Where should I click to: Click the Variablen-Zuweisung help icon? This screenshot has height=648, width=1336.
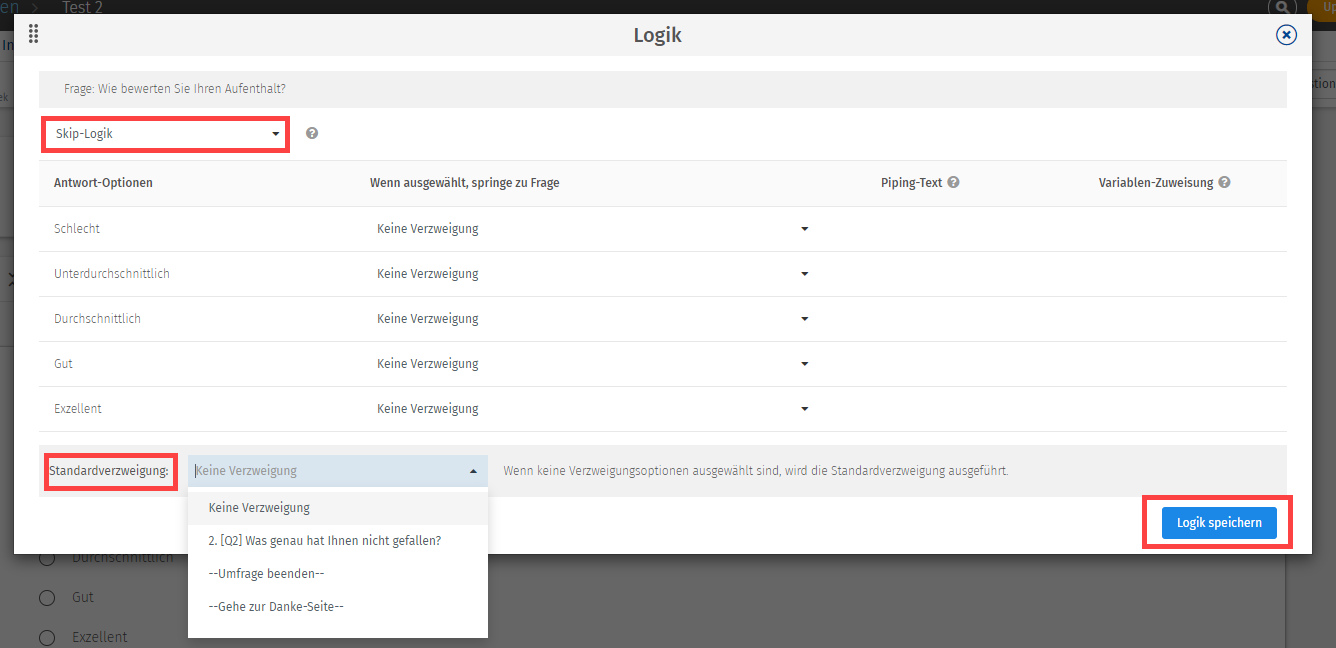pyautogui.click(x=1224, y=183)
